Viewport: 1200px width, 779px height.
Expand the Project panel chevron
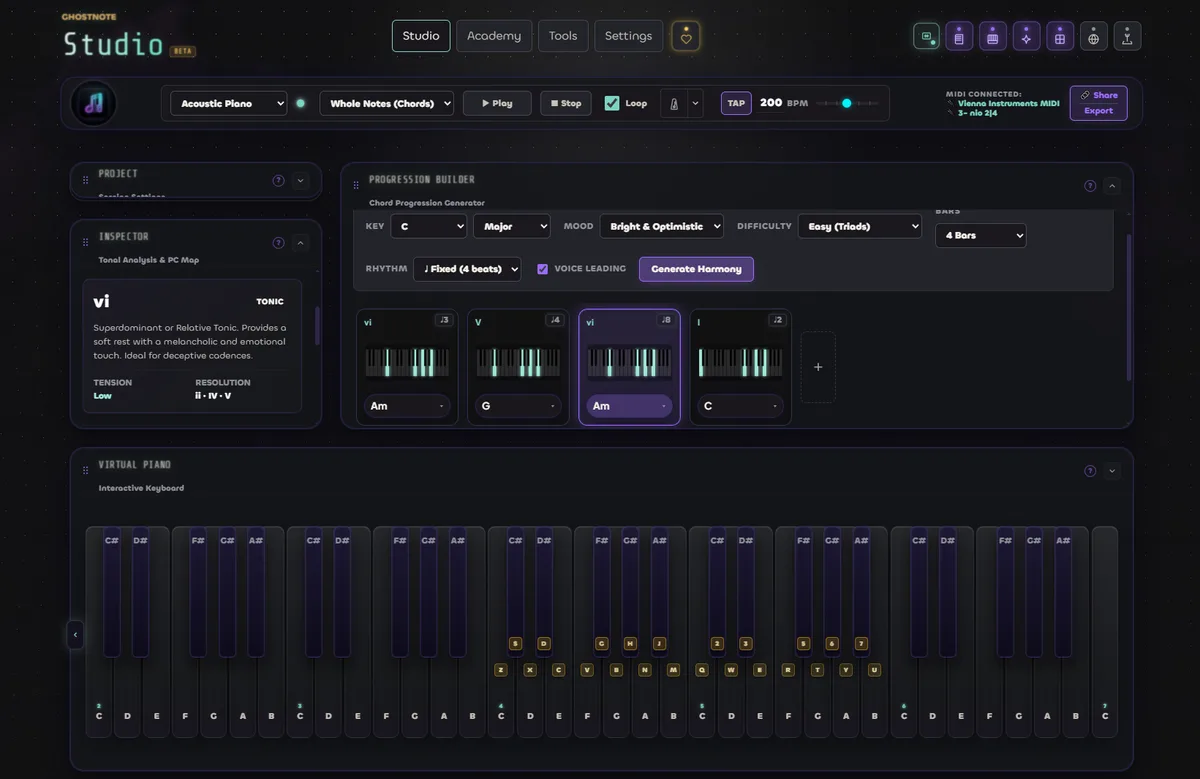pos(301,181)
